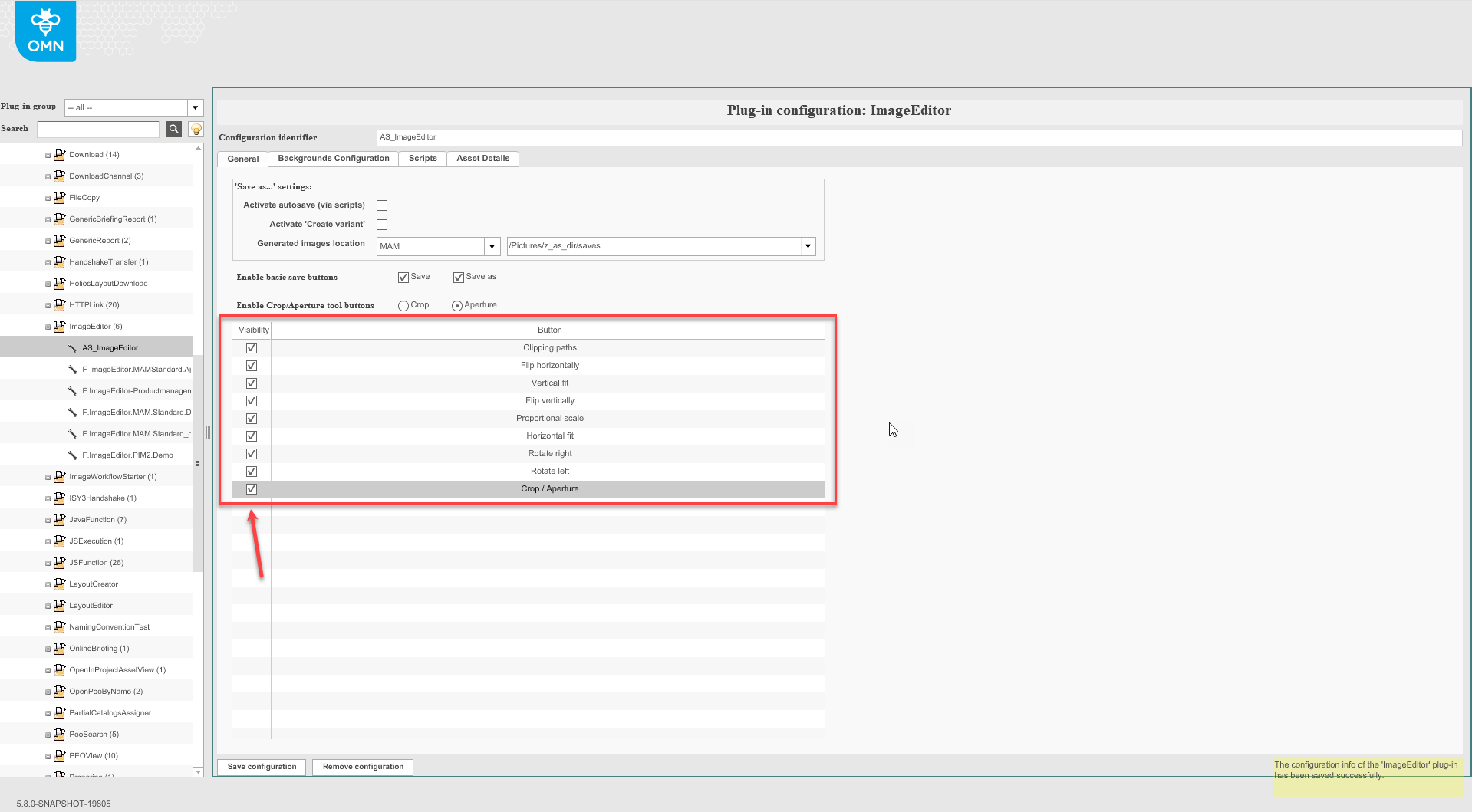Click the Remove configuration button
Screen dimensions: 1472x812
pyautogui.click(x=362, y=767)
